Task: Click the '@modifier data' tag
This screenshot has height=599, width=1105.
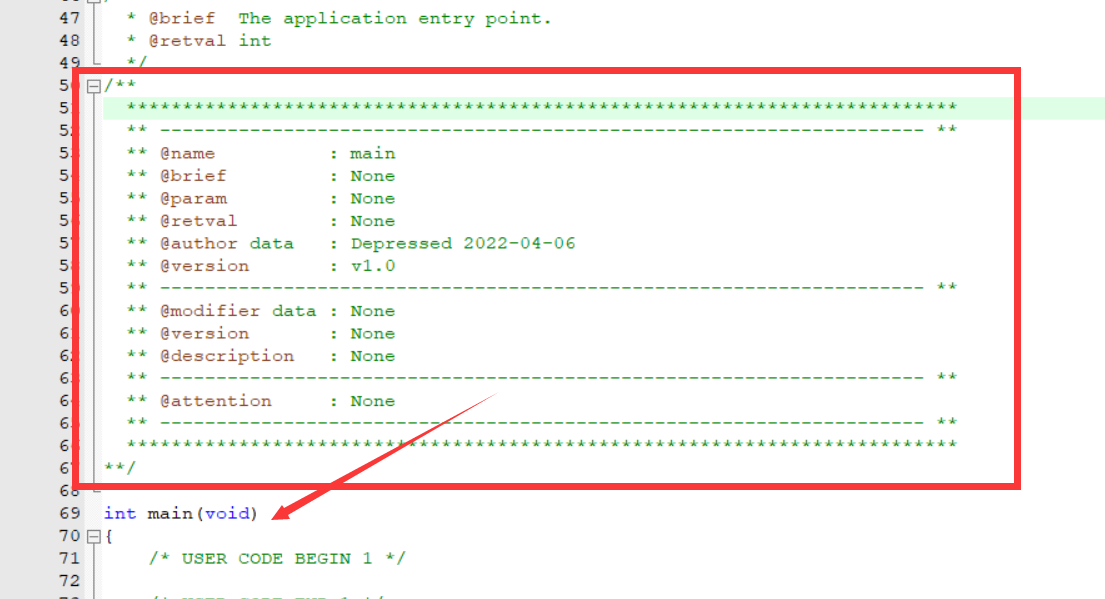Action: (238, 311)
